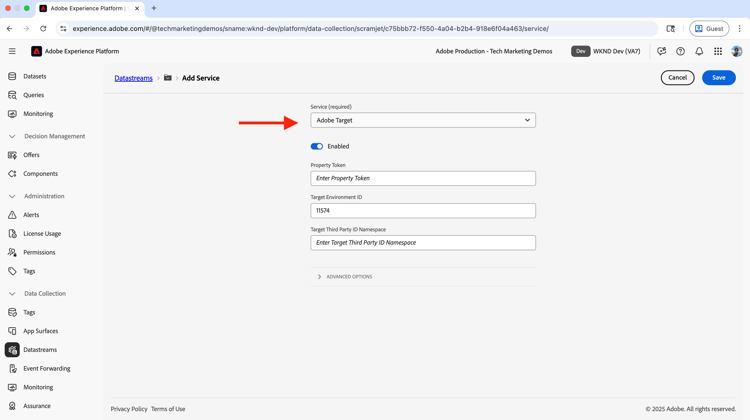Collapse the Administration section
750x420 pixels.
pyautogui.click(x=12, y=196)
